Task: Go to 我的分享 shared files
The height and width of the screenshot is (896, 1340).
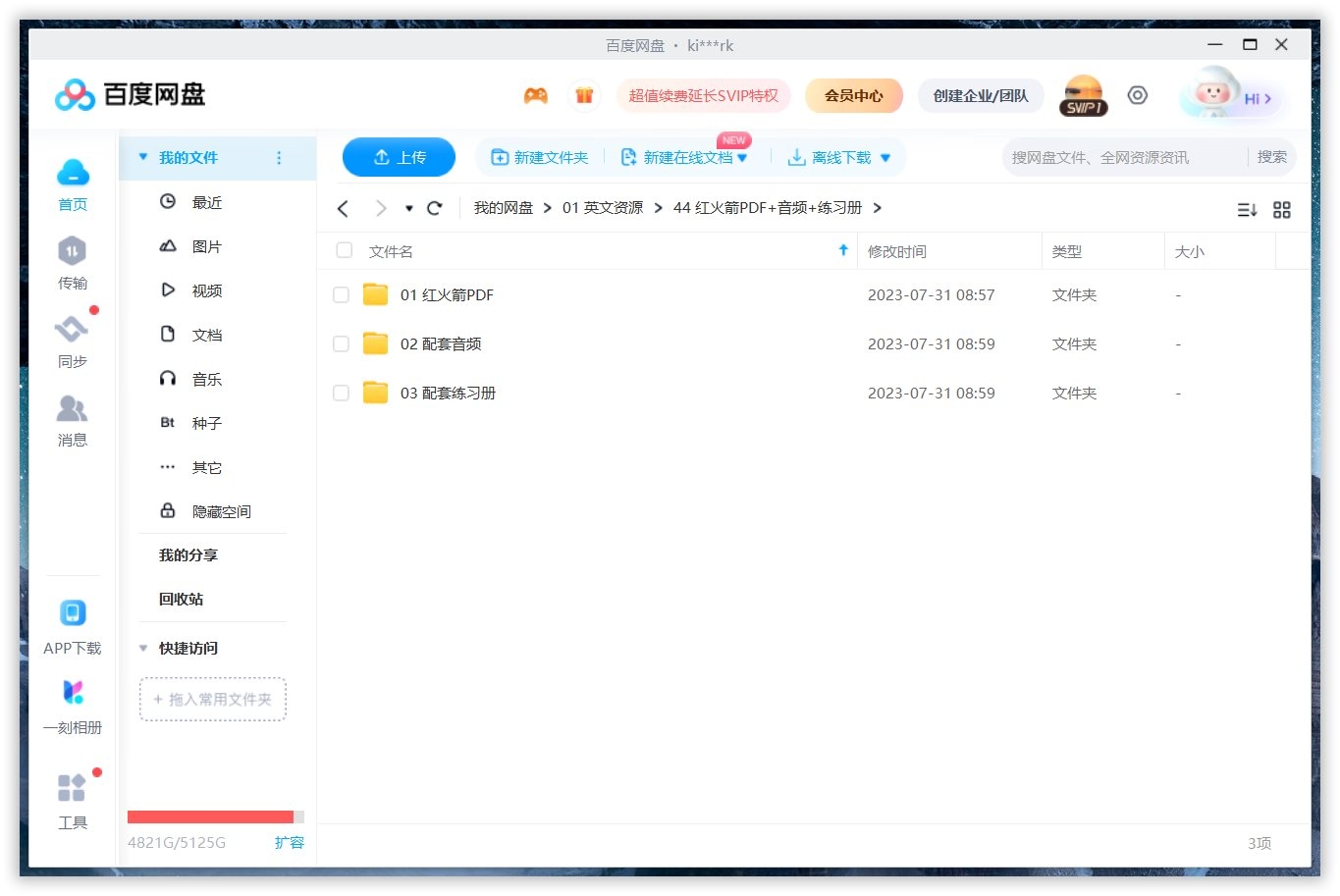Action: tap(188, 554)
